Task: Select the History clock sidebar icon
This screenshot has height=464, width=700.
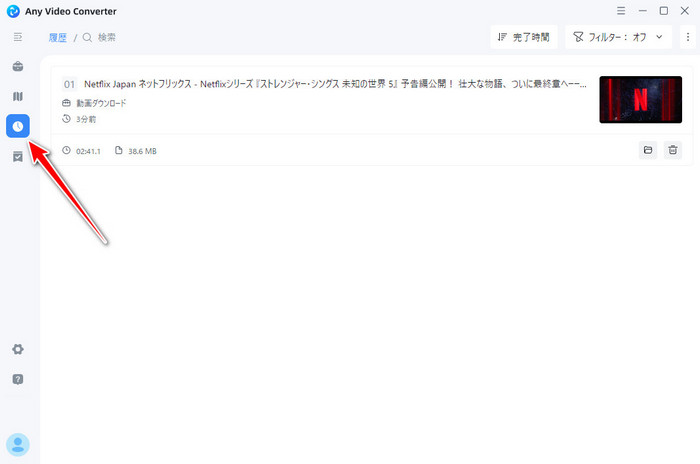Action: (x=18, y=126)
